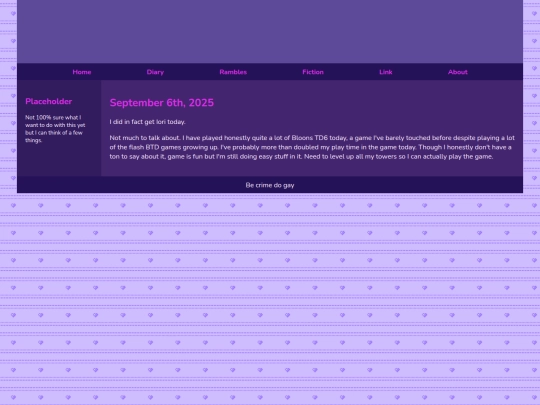Click the footer text 'Be crime do gay'
This screenshot has height=405, width=540.
click(x=270, y=185)
